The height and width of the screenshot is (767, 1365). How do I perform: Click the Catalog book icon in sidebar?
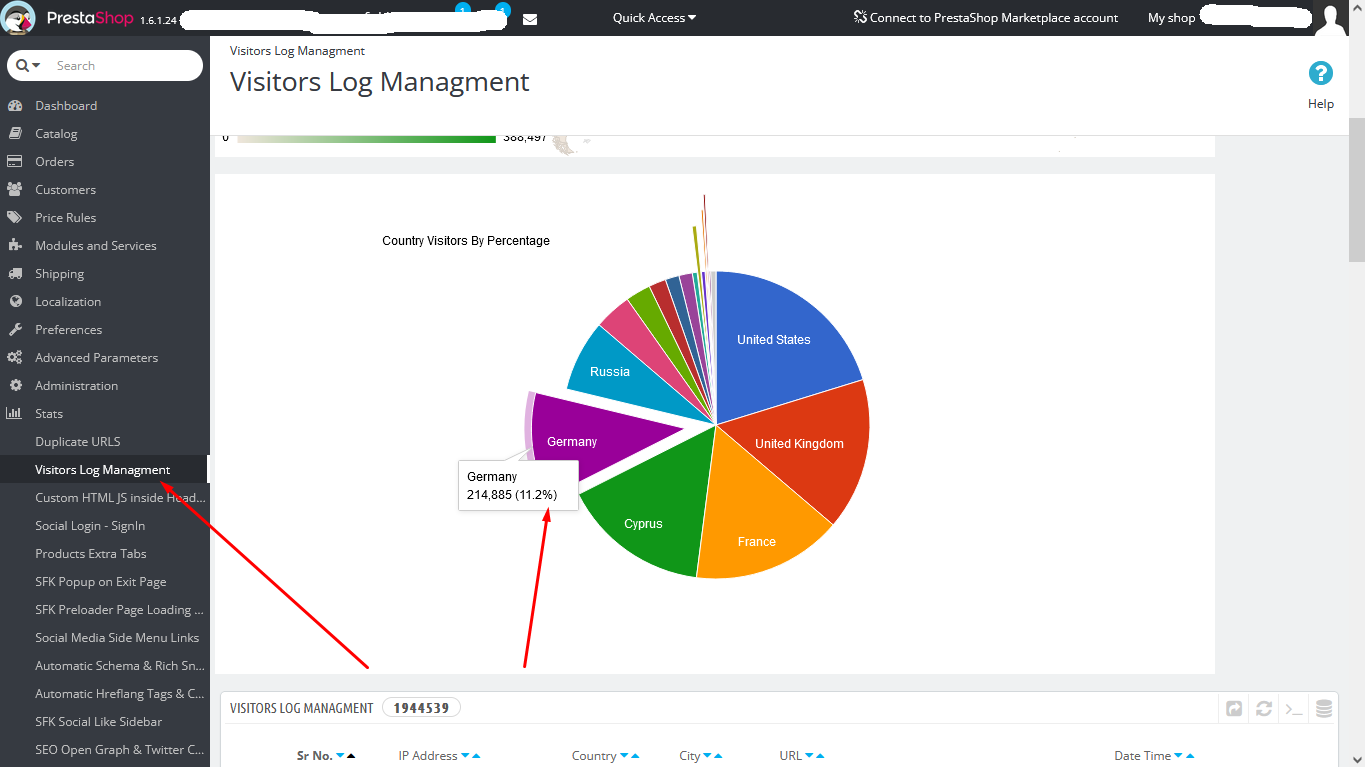15,134
